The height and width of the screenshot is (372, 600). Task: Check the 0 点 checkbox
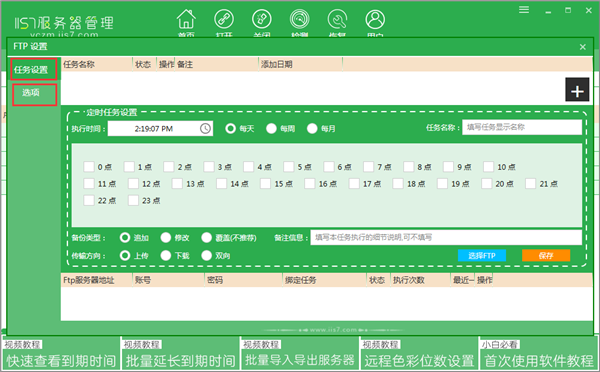pyautogui.click(x=89, y=166)
